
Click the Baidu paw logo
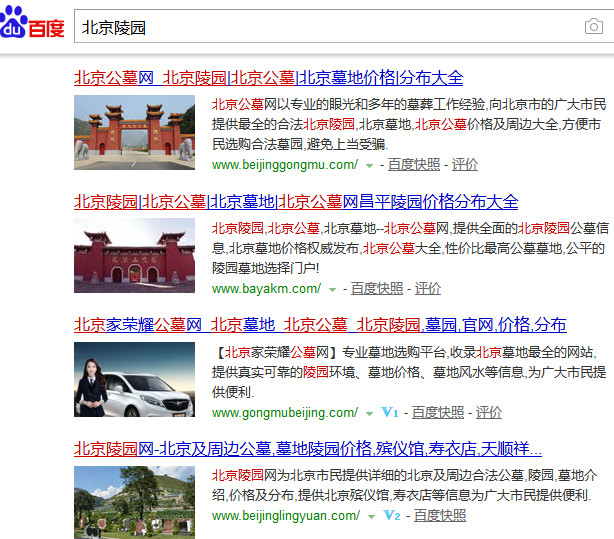(32, 23)
